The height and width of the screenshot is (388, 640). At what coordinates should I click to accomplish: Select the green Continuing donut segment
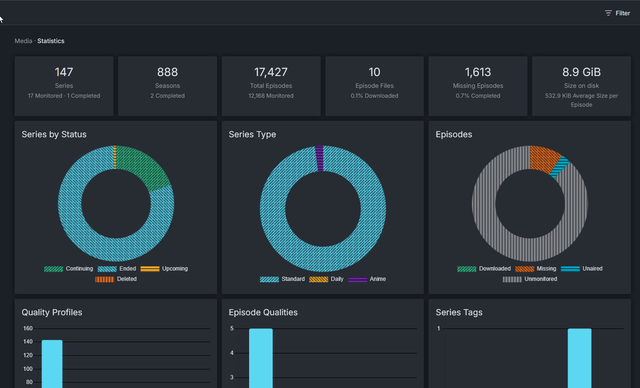(x=145, y=168)
